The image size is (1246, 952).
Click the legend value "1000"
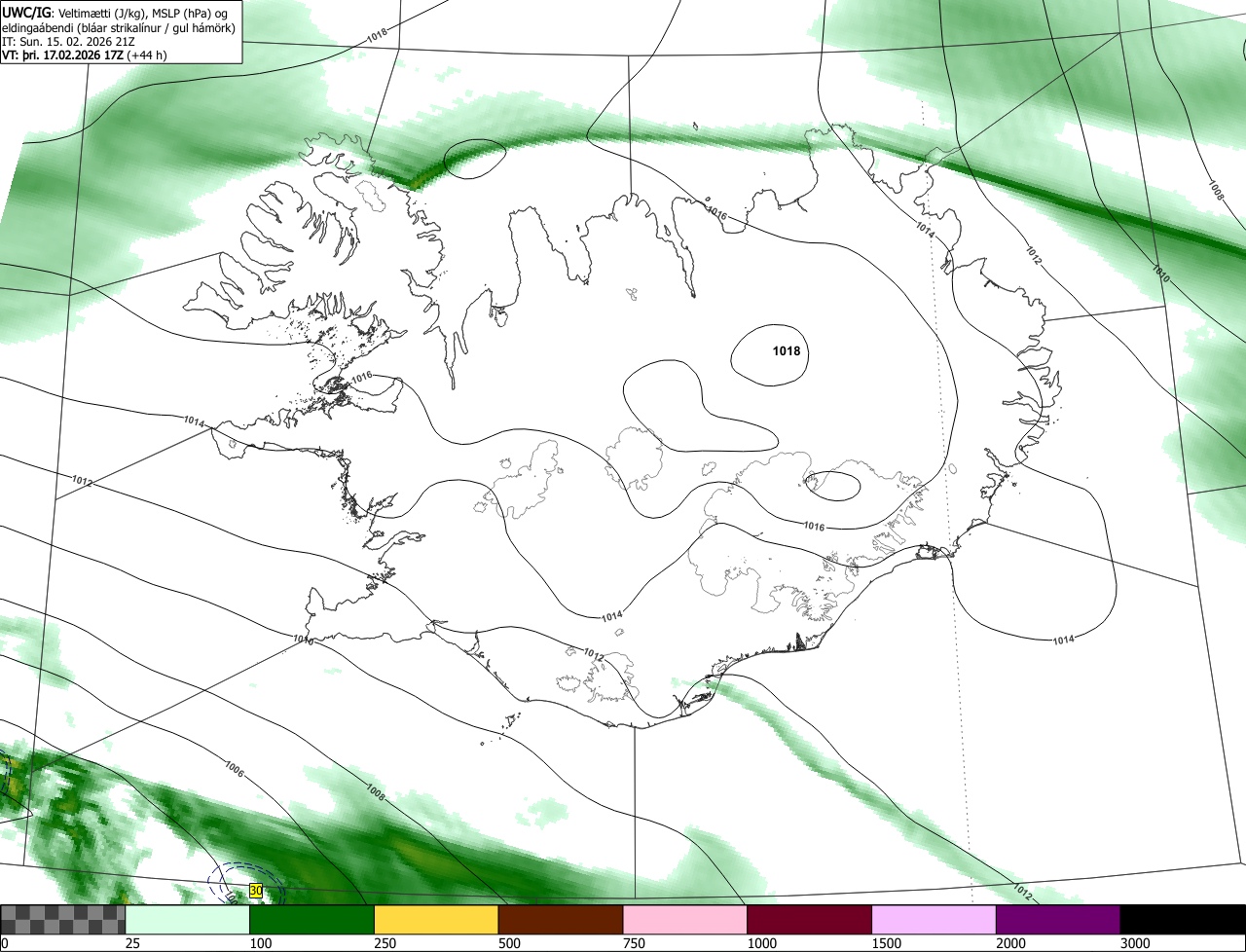pos(762,943)
